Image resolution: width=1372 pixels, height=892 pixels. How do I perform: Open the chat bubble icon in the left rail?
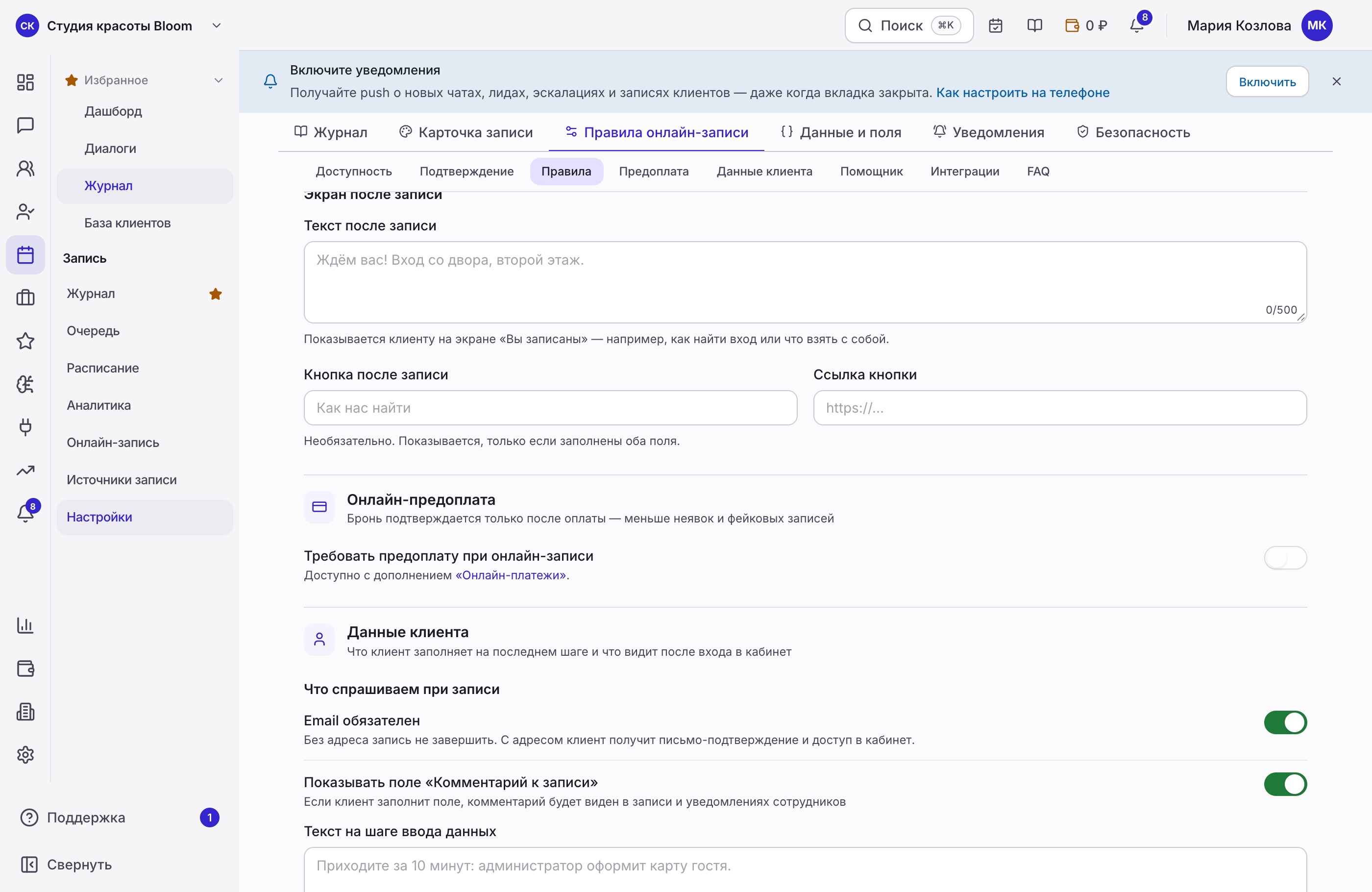[x=25, y=125]
